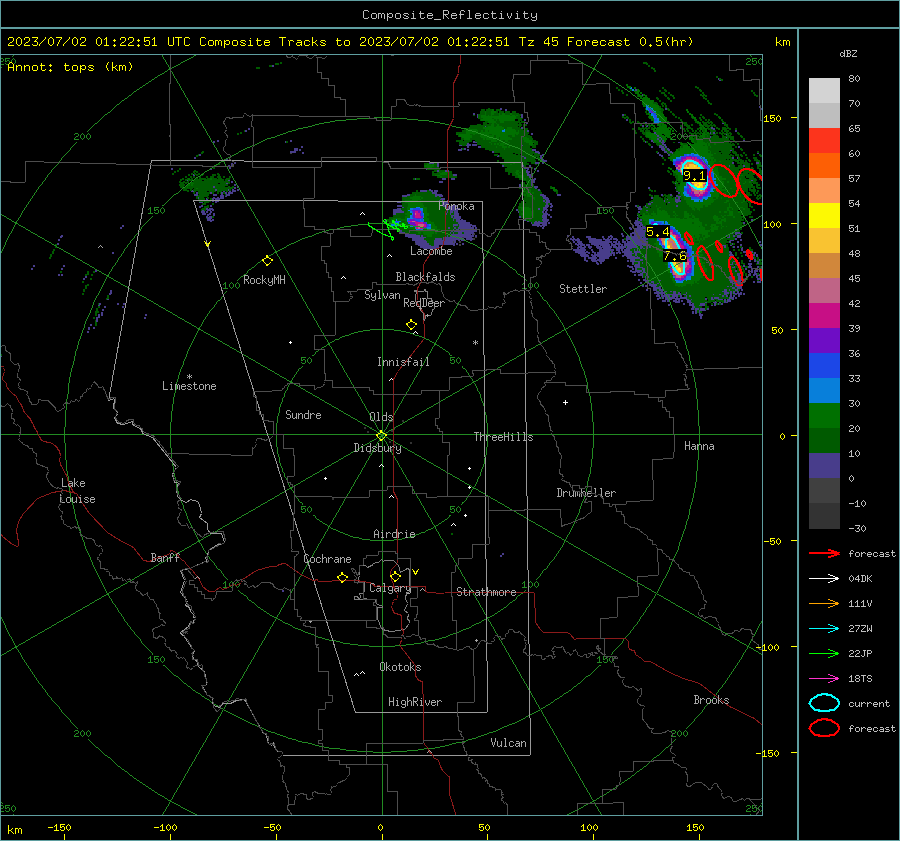Click the yellow diamond marker beside RockyMH
This screenshot has width=900, height=841.
(267, 261)
